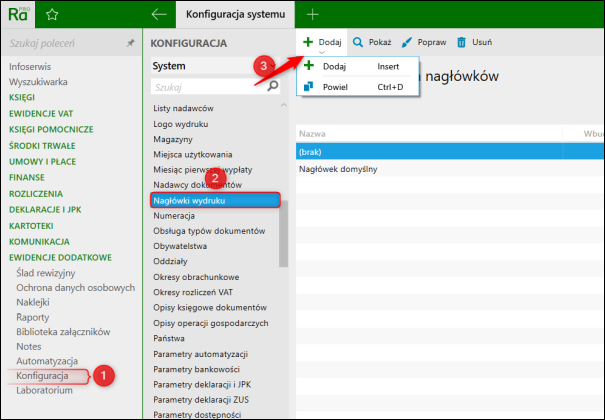
Task: Select Obsługa typów dokumentów
Action: coord(209,231)
